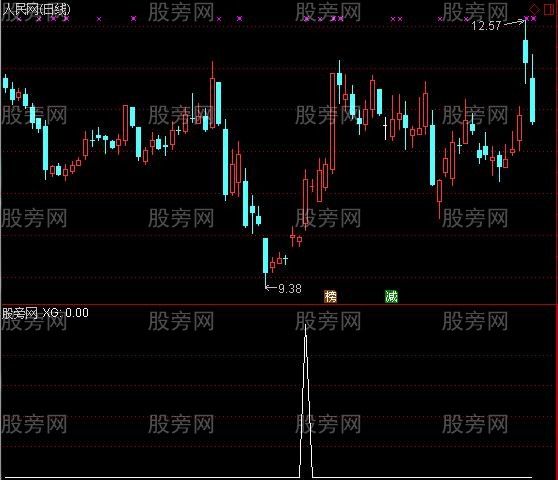The image size is (558, 480).
Task: Click the green 减 badge icon
Action: click(x=391, y=296)
